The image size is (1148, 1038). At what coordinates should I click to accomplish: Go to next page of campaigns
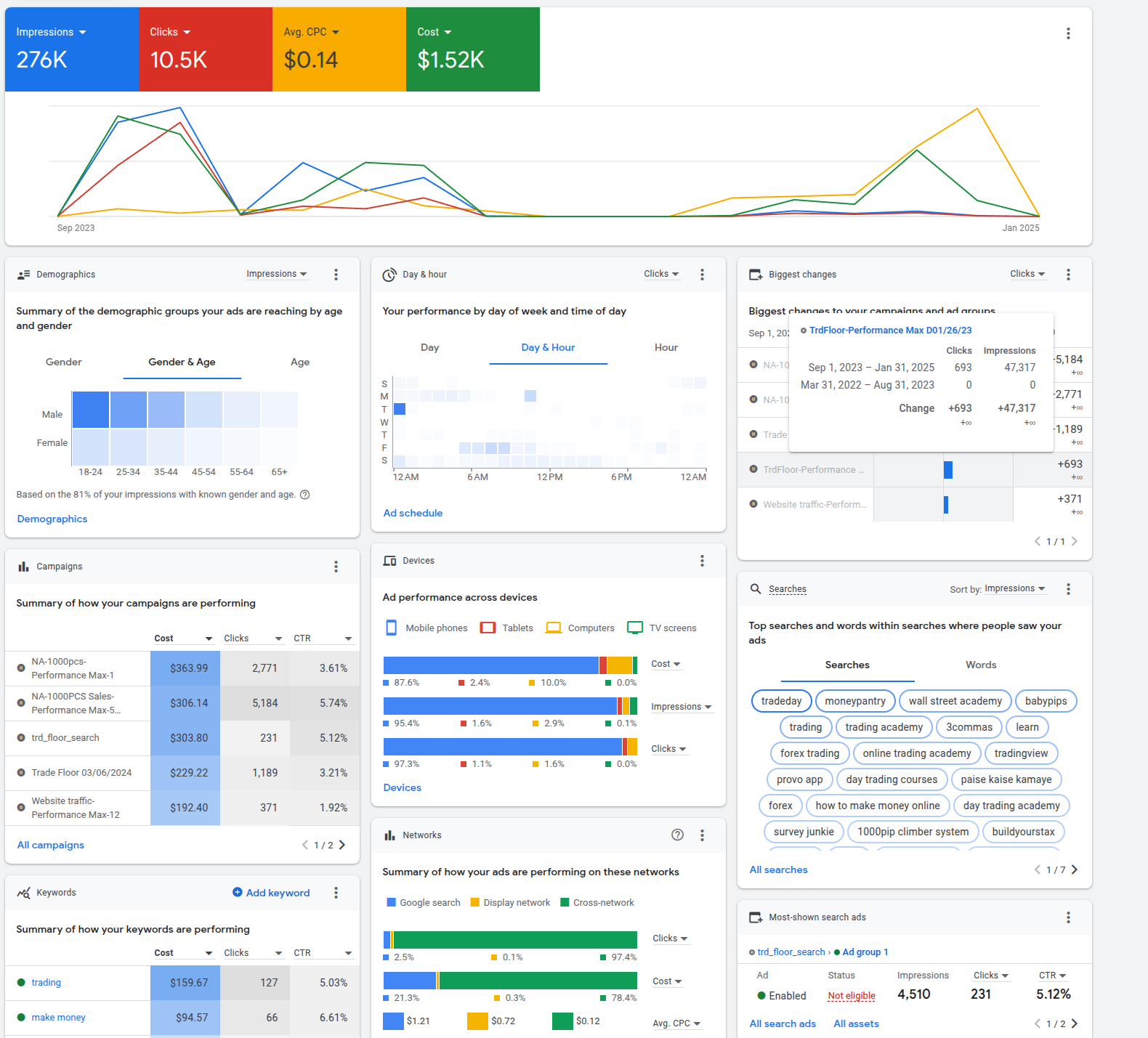[x=342, y=845]
